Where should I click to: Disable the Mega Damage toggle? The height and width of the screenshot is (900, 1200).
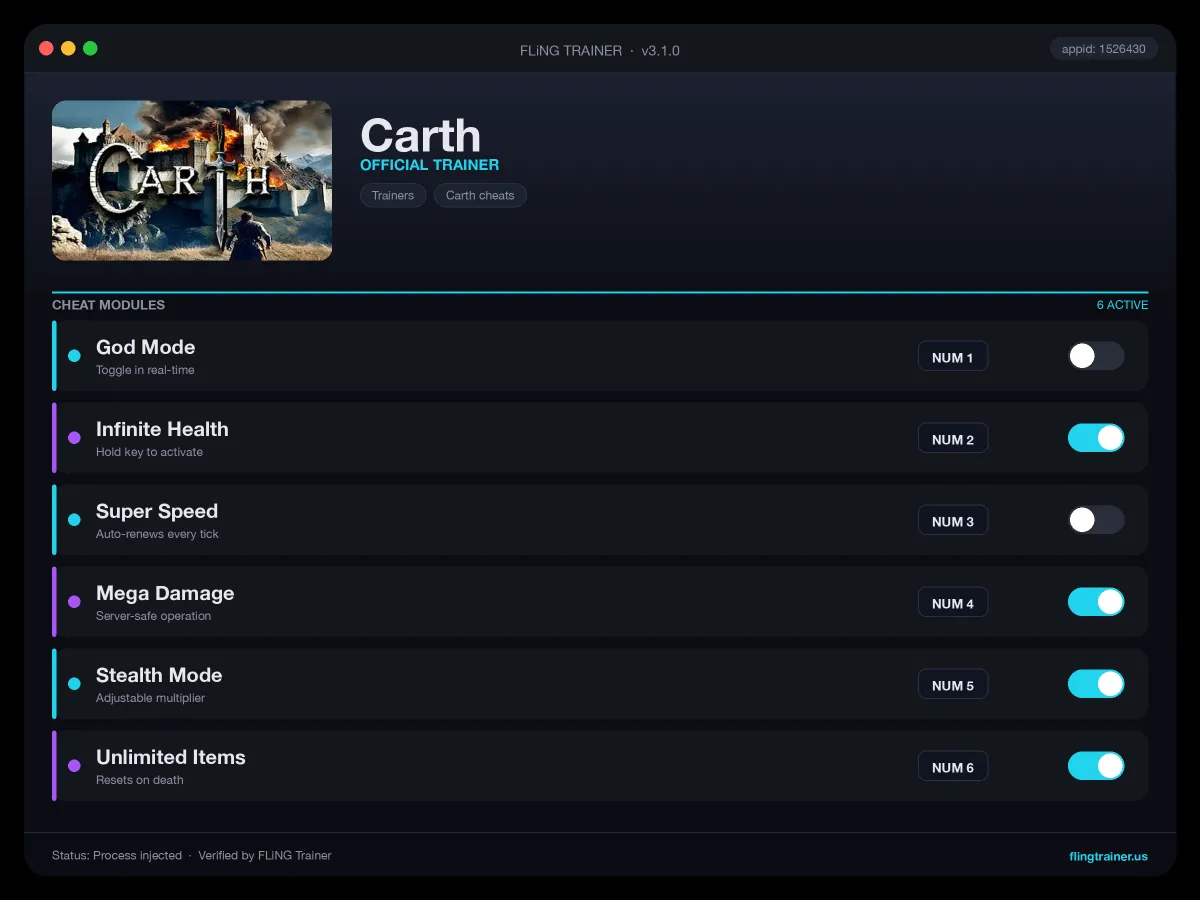[1096, 602]
